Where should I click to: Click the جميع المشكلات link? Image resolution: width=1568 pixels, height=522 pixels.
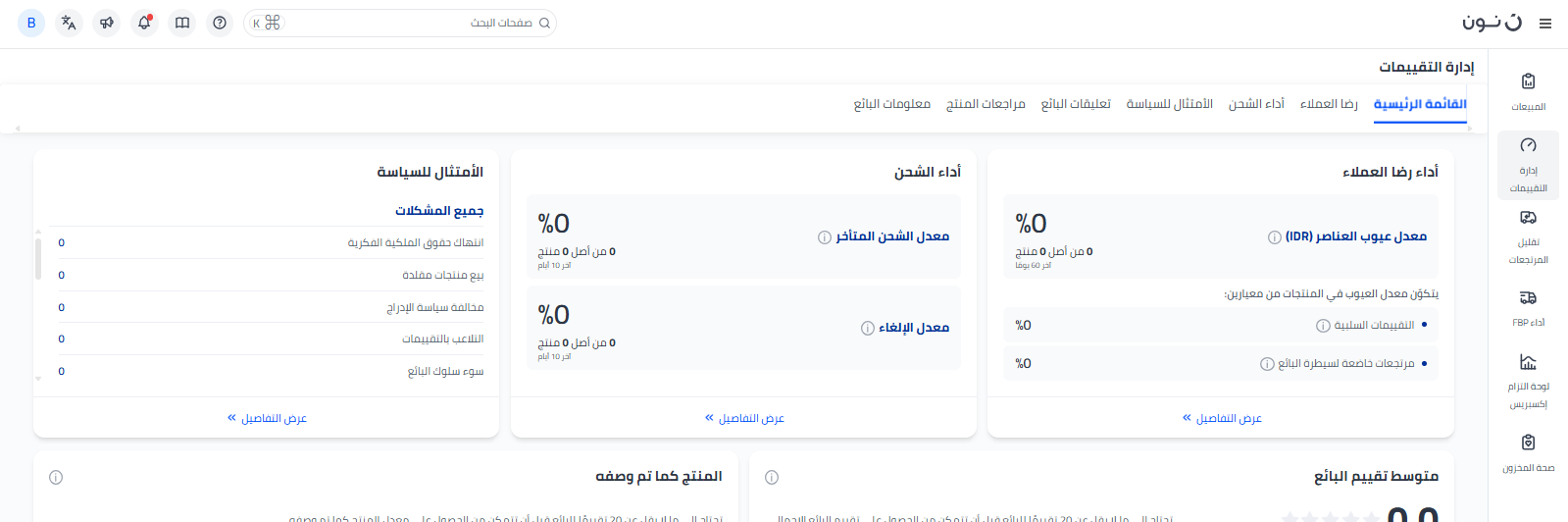click(439, 211)
